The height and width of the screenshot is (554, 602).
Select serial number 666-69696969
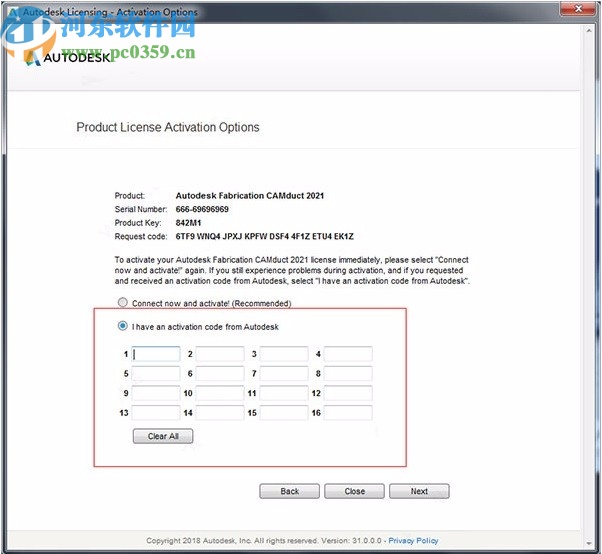pyautogui.click(x=202, y=209)
